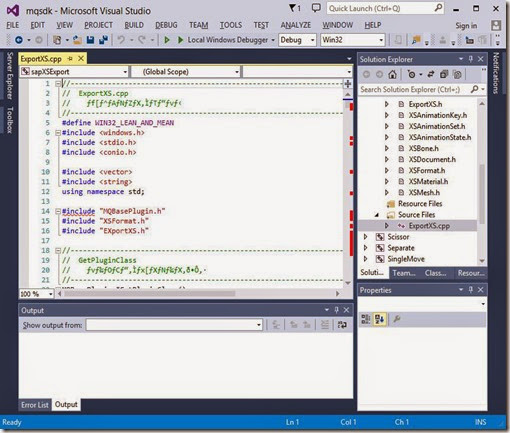Switch to the Team Explorer tab
The image size is (510, 433).
pos(404,273)
